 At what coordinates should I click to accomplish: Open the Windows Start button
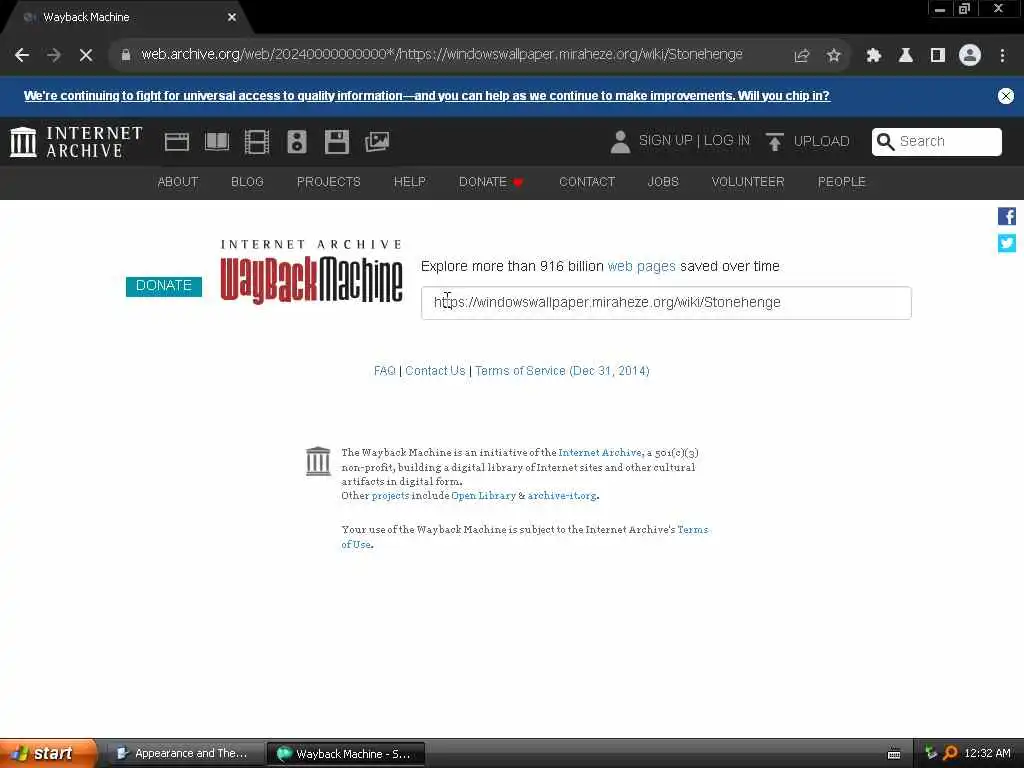pos(48,754)
